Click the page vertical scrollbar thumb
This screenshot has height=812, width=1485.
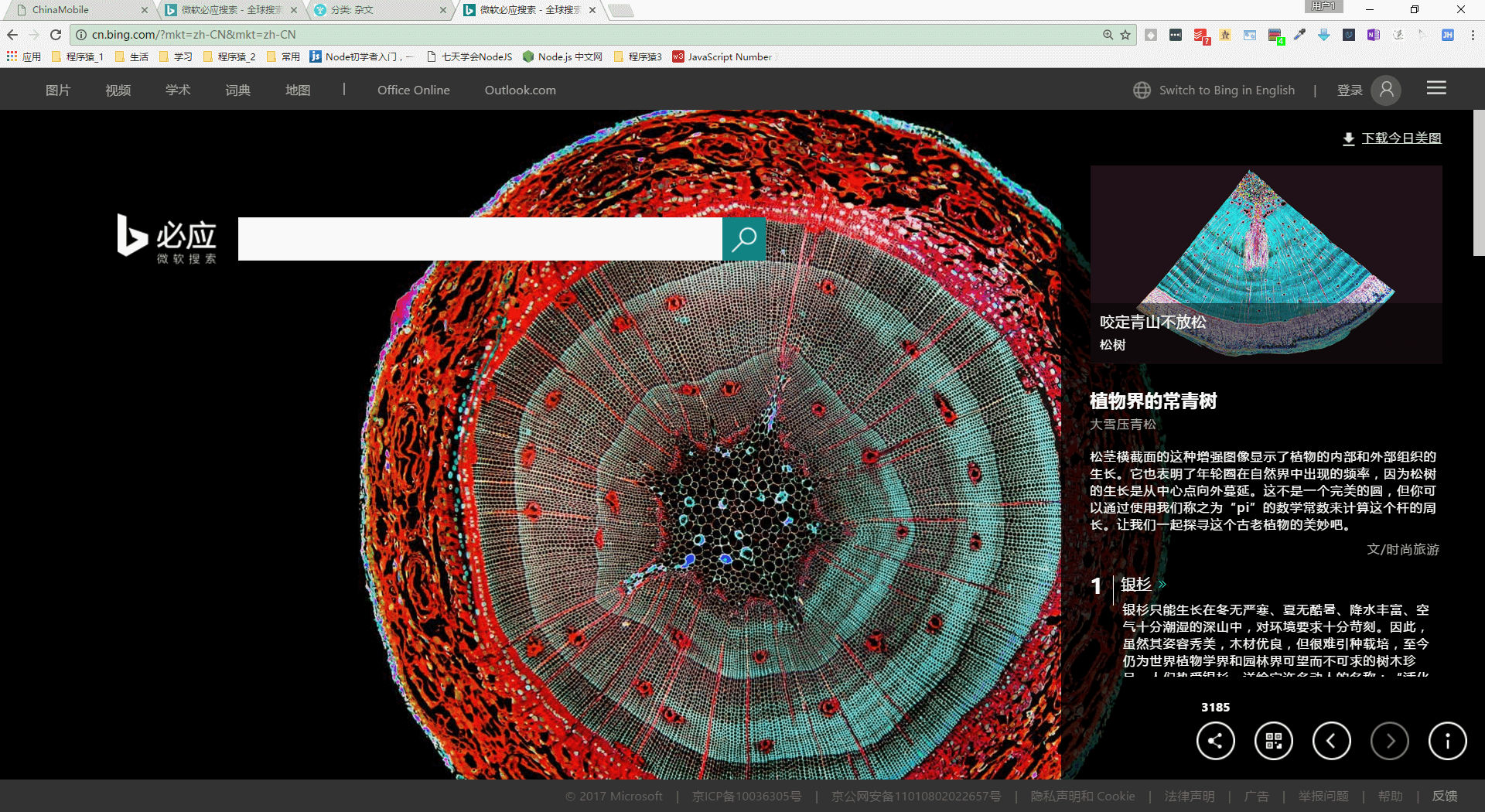point(1479,183)
